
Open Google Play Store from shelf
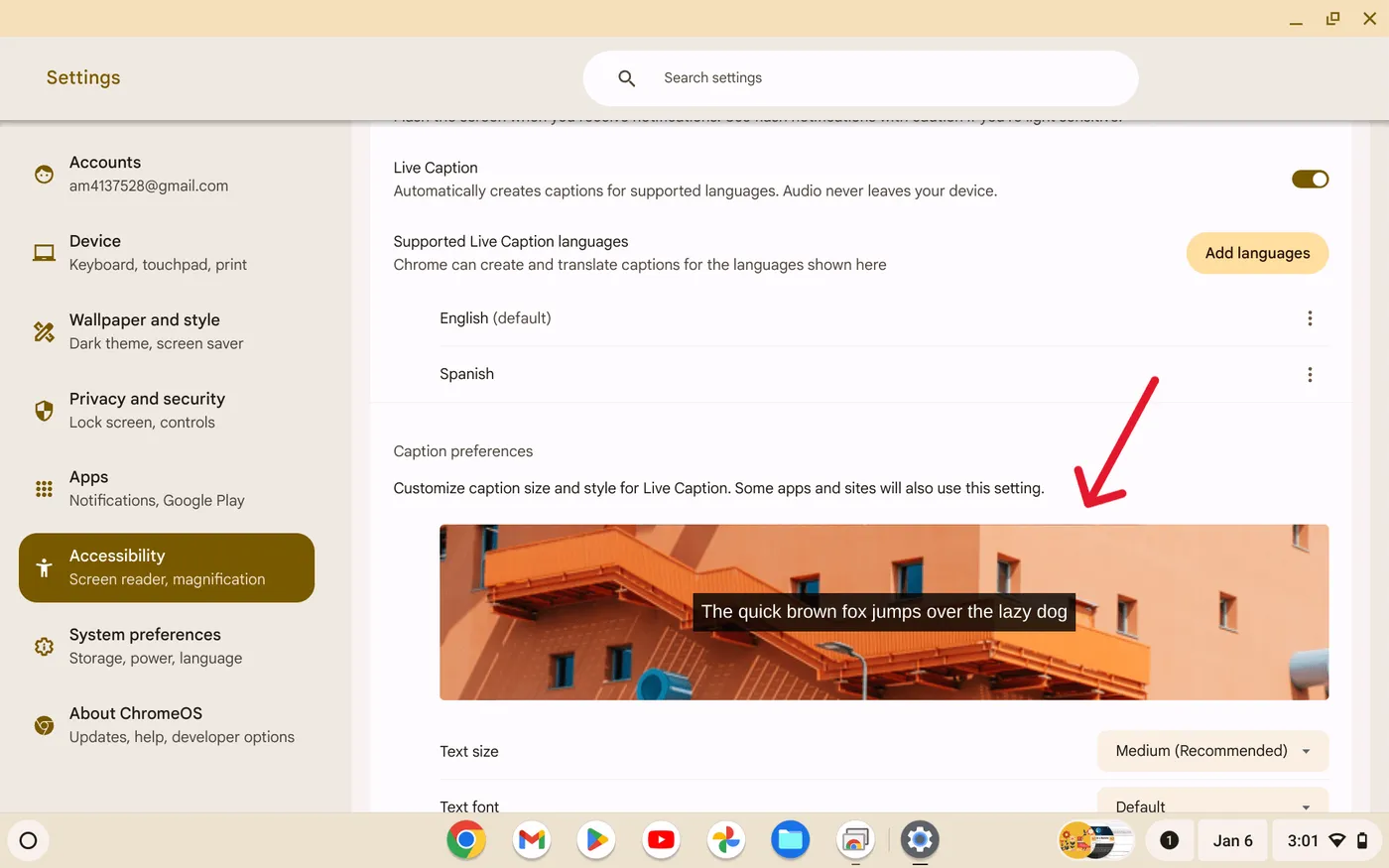click(596, 840)
